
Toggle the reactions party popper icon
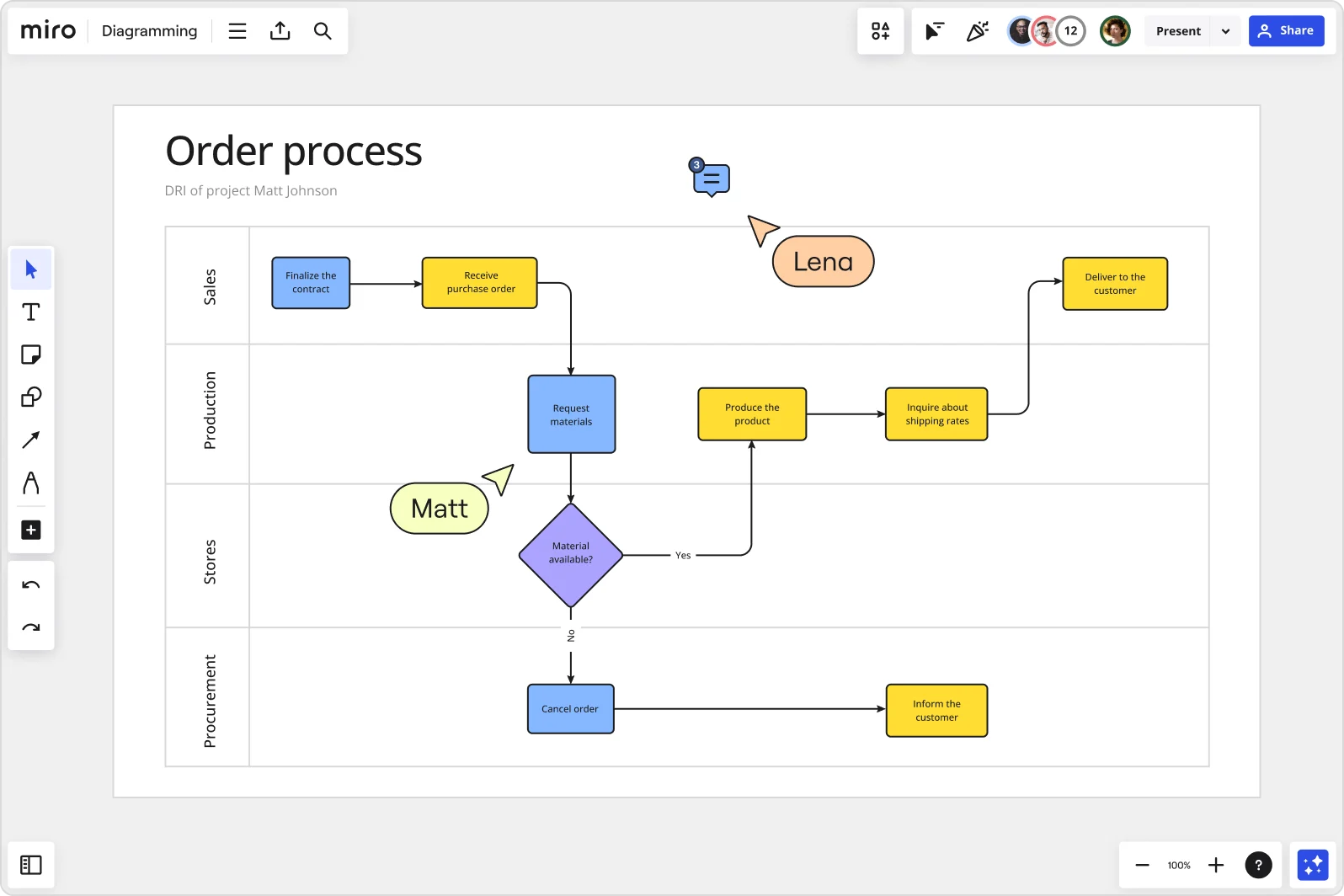(x=977, y=31)
